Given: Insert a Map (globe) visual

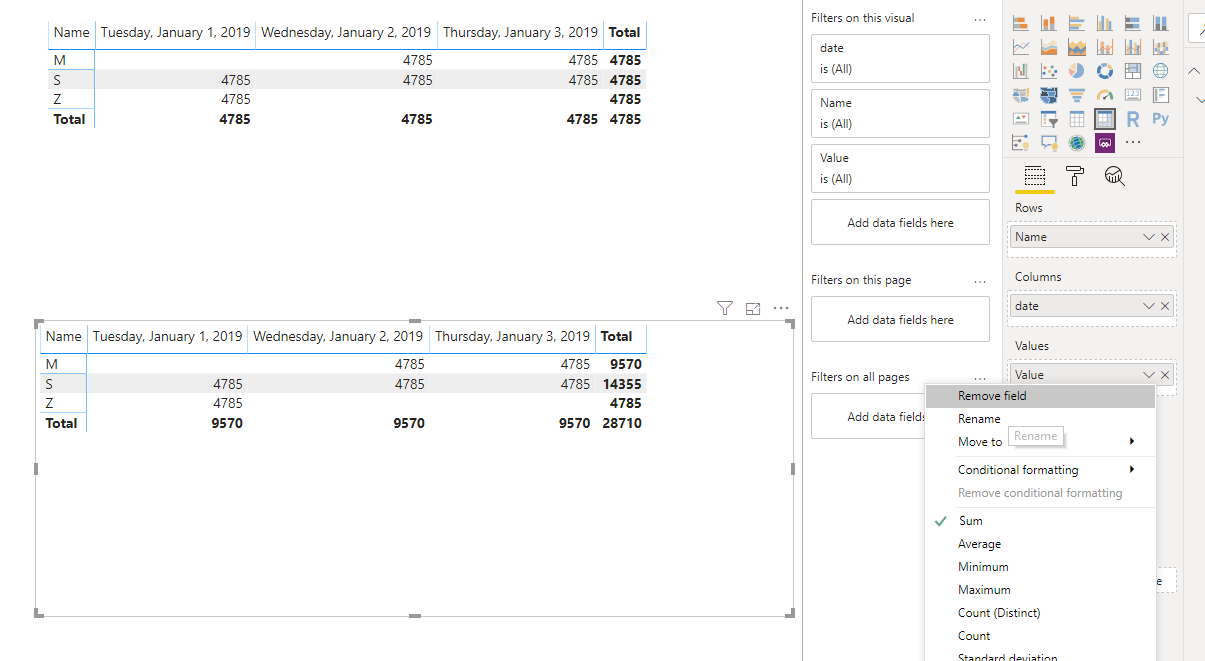Looking at the screenshot, I should coord(1160,71).
